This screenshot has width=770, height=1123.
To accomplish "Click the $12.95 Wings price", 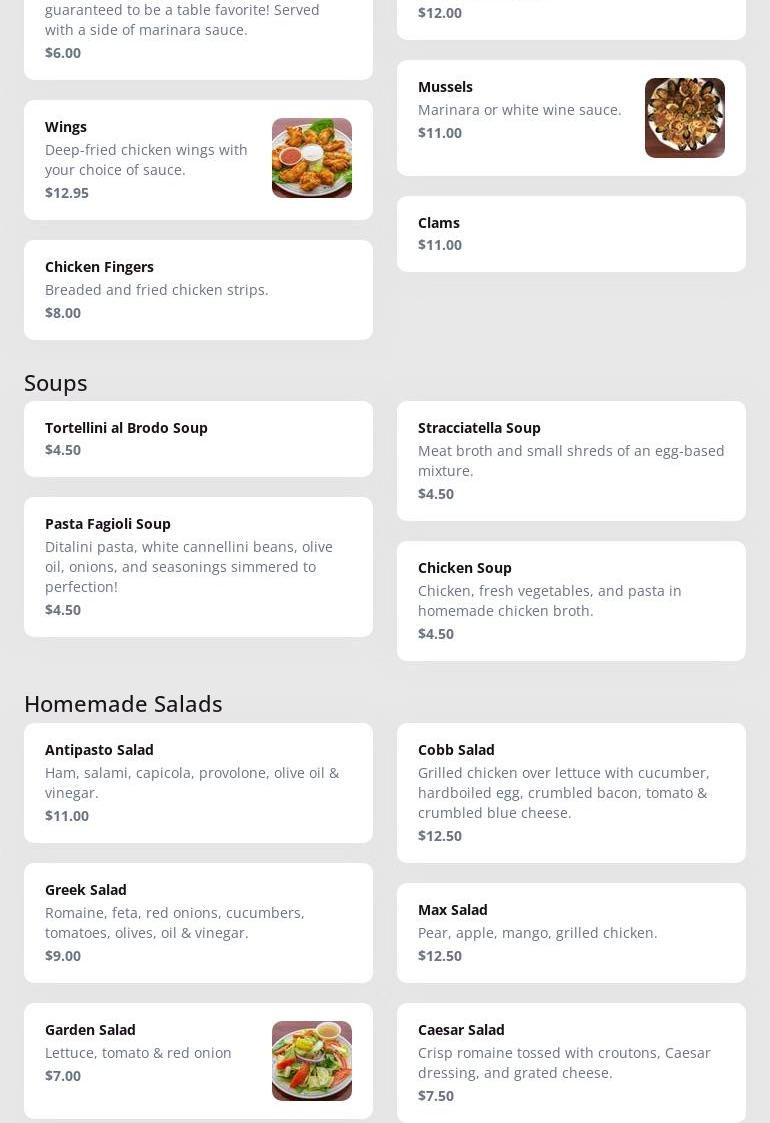I will pos(67,193).
